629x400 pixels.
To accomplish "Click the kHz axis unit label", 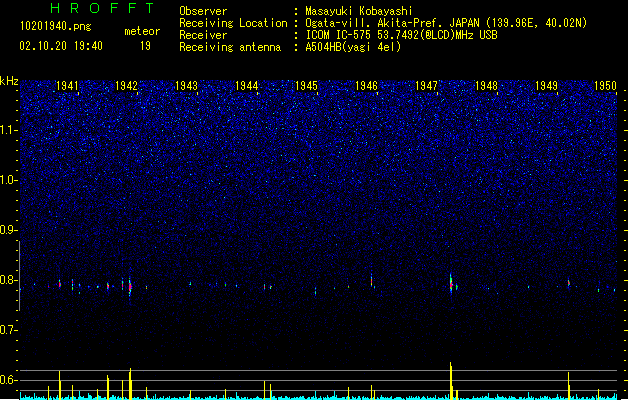I will point(9,81).
